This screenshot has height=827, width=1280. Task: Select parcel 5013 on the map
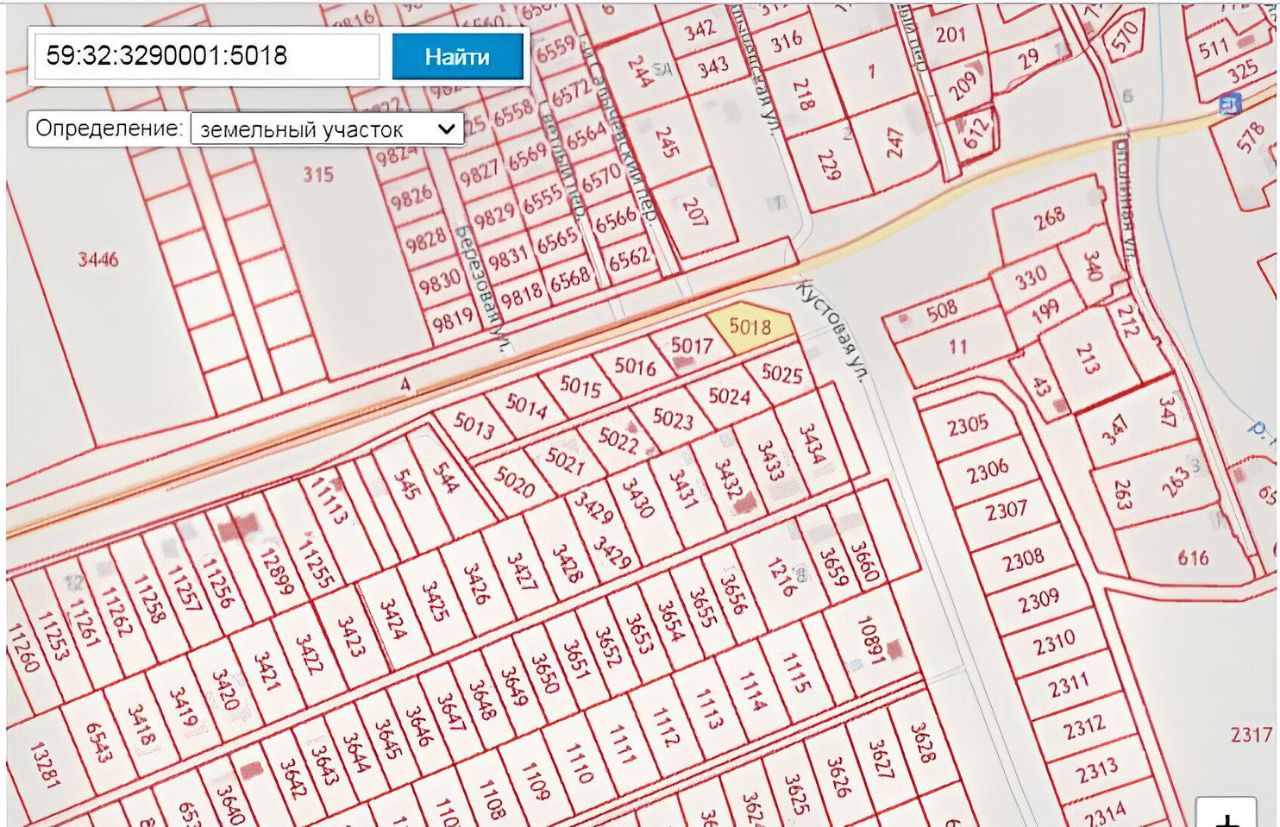[474, 427]
